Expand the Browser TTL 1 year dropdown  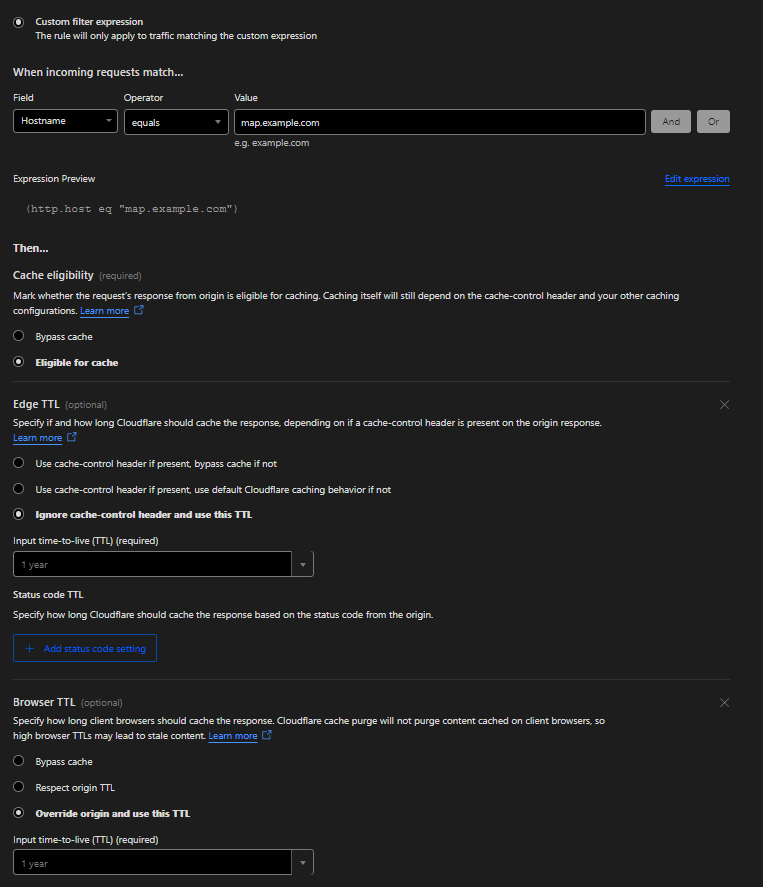[302, 863]
